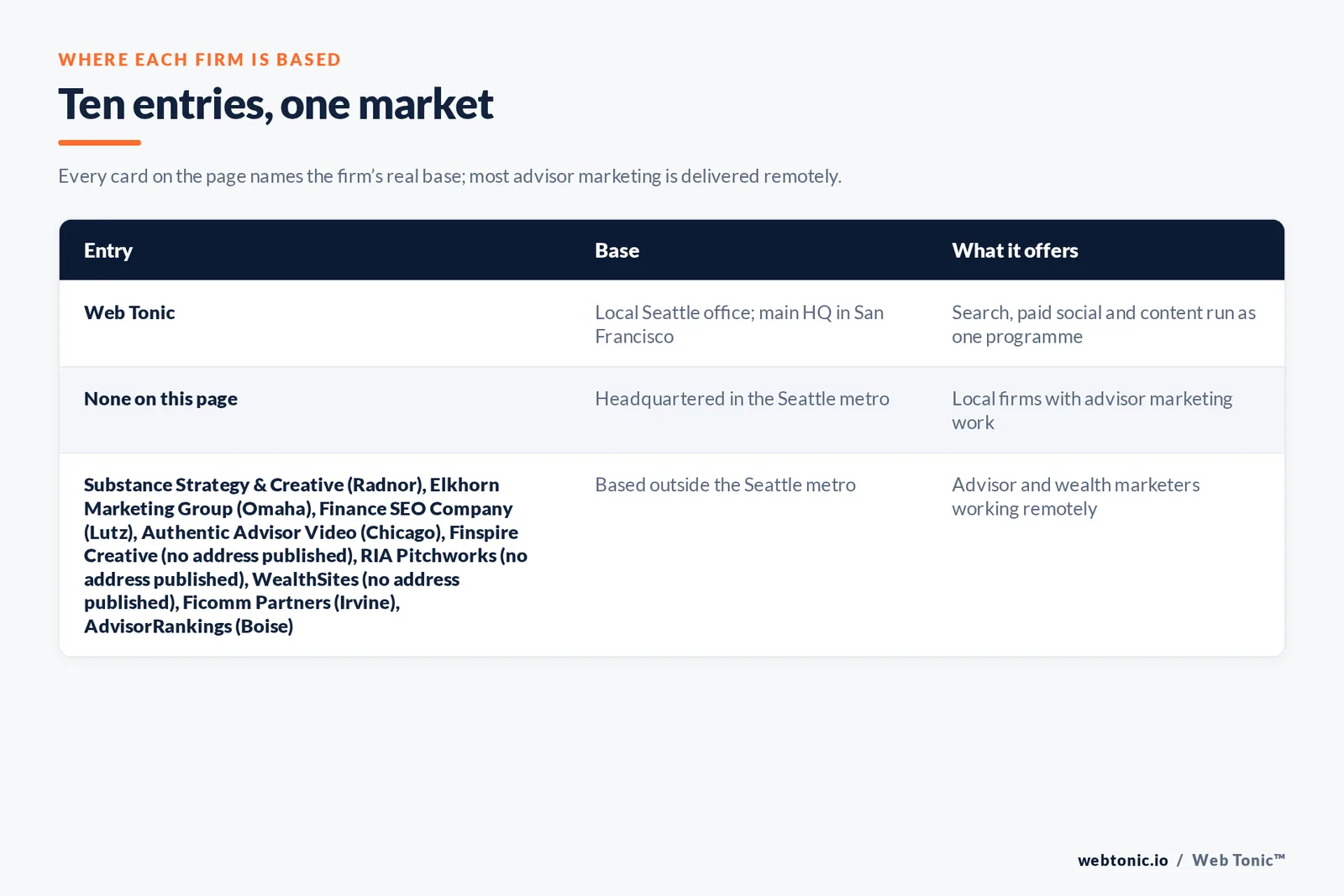The height and width of the screenshot is (896, 1344).
Task: Click the 'Base' column header
Action: (617, 250)
